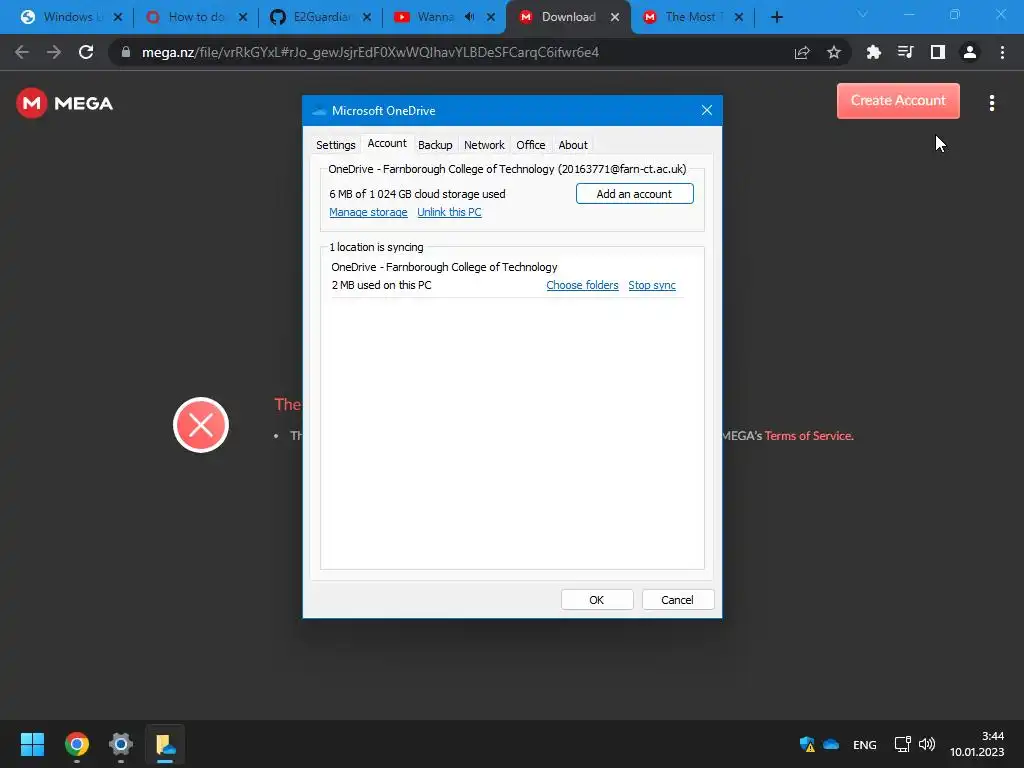Click the '6 MB of 1 024 GB cloud storage used' text

pyautogui.click(x=417, y=194)
